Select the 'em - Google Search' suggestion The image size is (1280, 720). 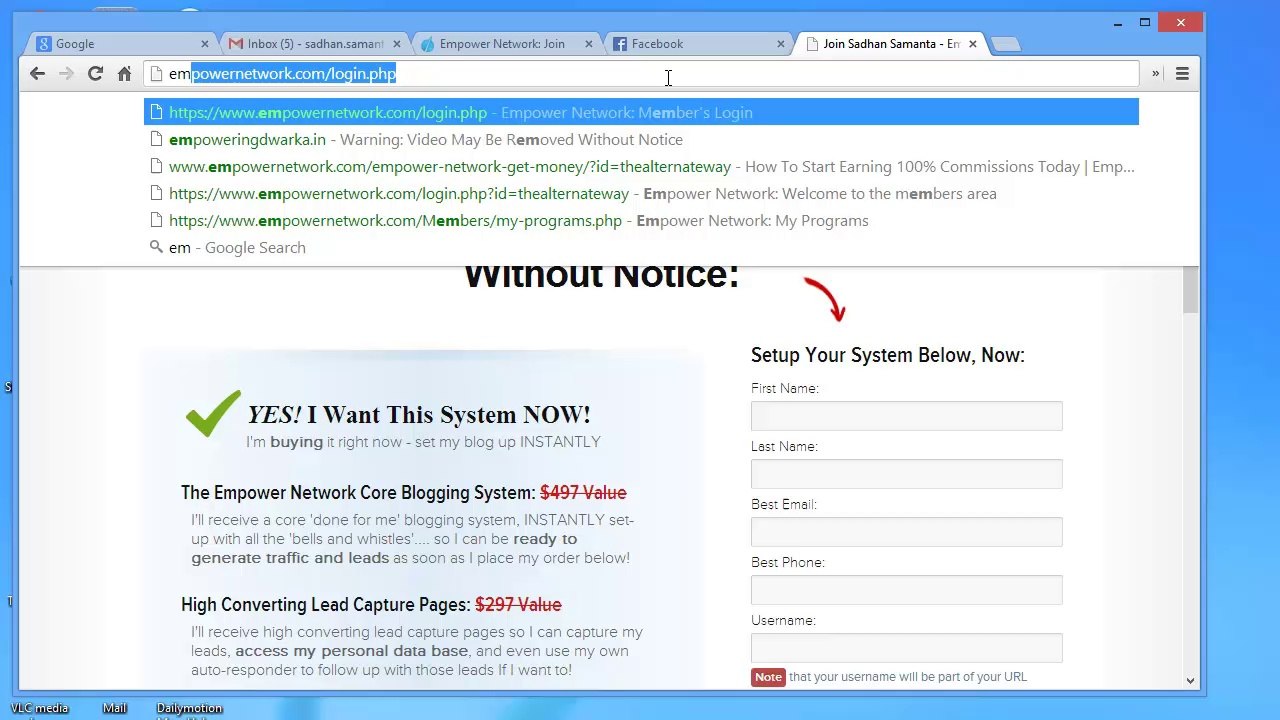coord(641,248)
